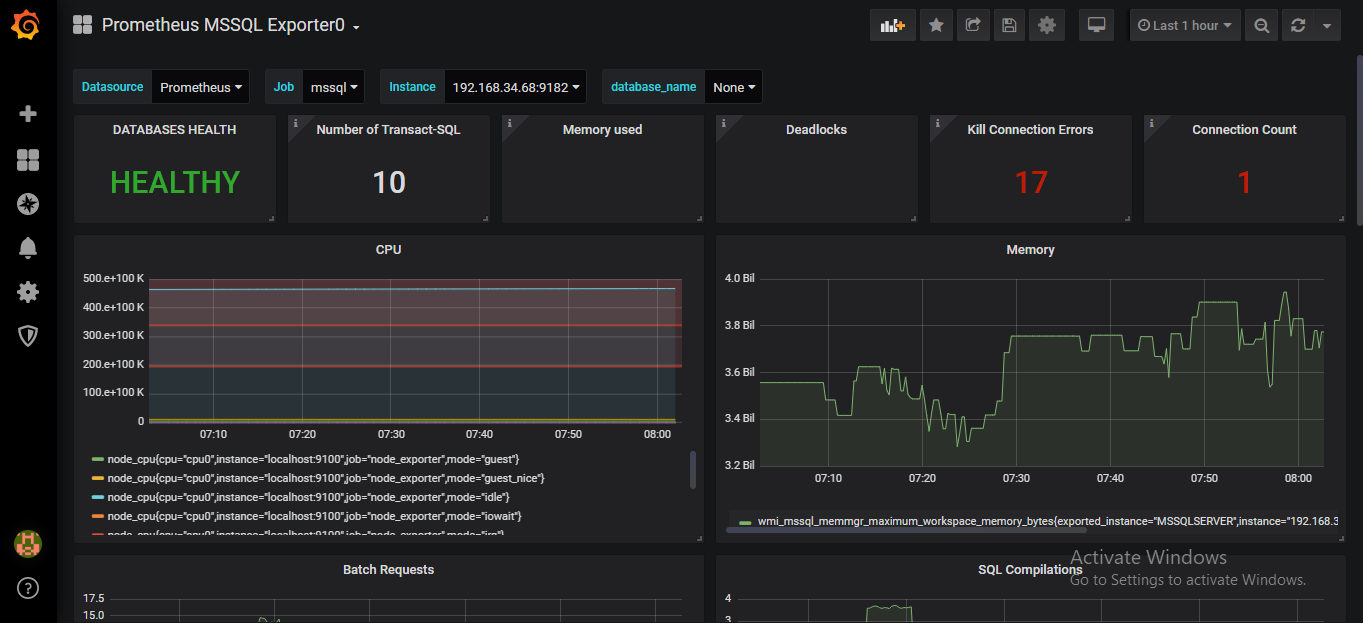Open the Deadlocks panel title menu
Screen dimensions: 1363x623
pos(817,130)
